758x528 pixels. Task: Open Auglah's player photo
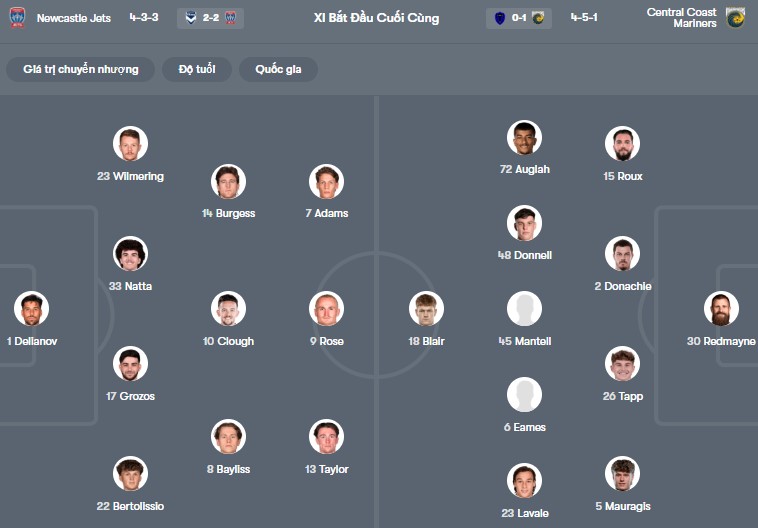point(525,138)
